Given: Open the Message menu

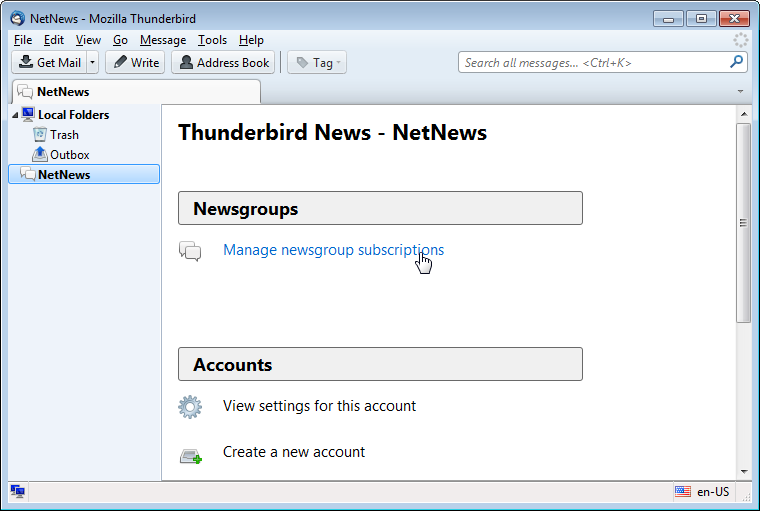Looking at the screenshot, I should 163,40.
